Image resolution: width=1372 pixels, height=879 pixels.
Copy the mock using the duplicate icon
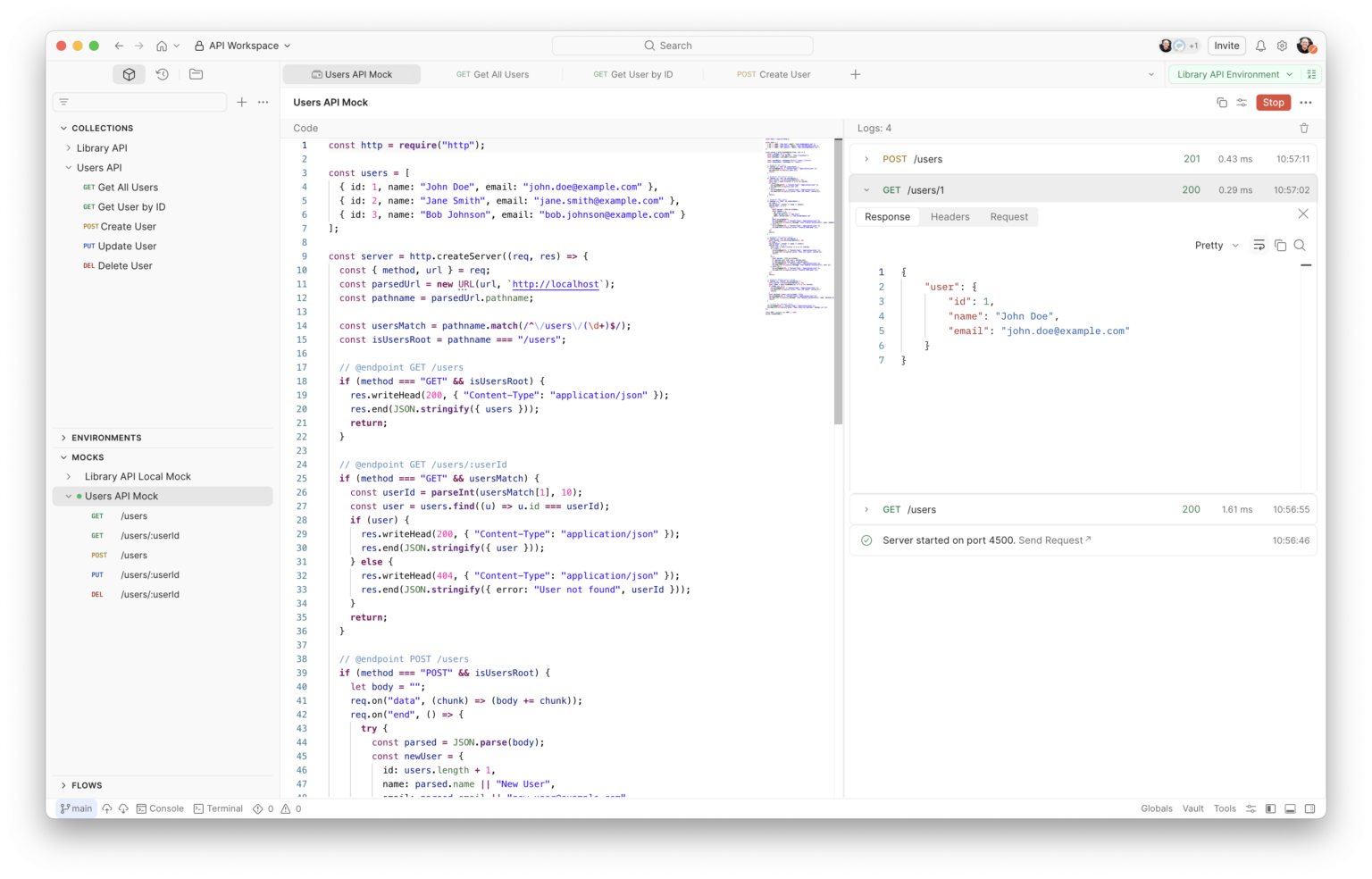tap(1222, 103)
